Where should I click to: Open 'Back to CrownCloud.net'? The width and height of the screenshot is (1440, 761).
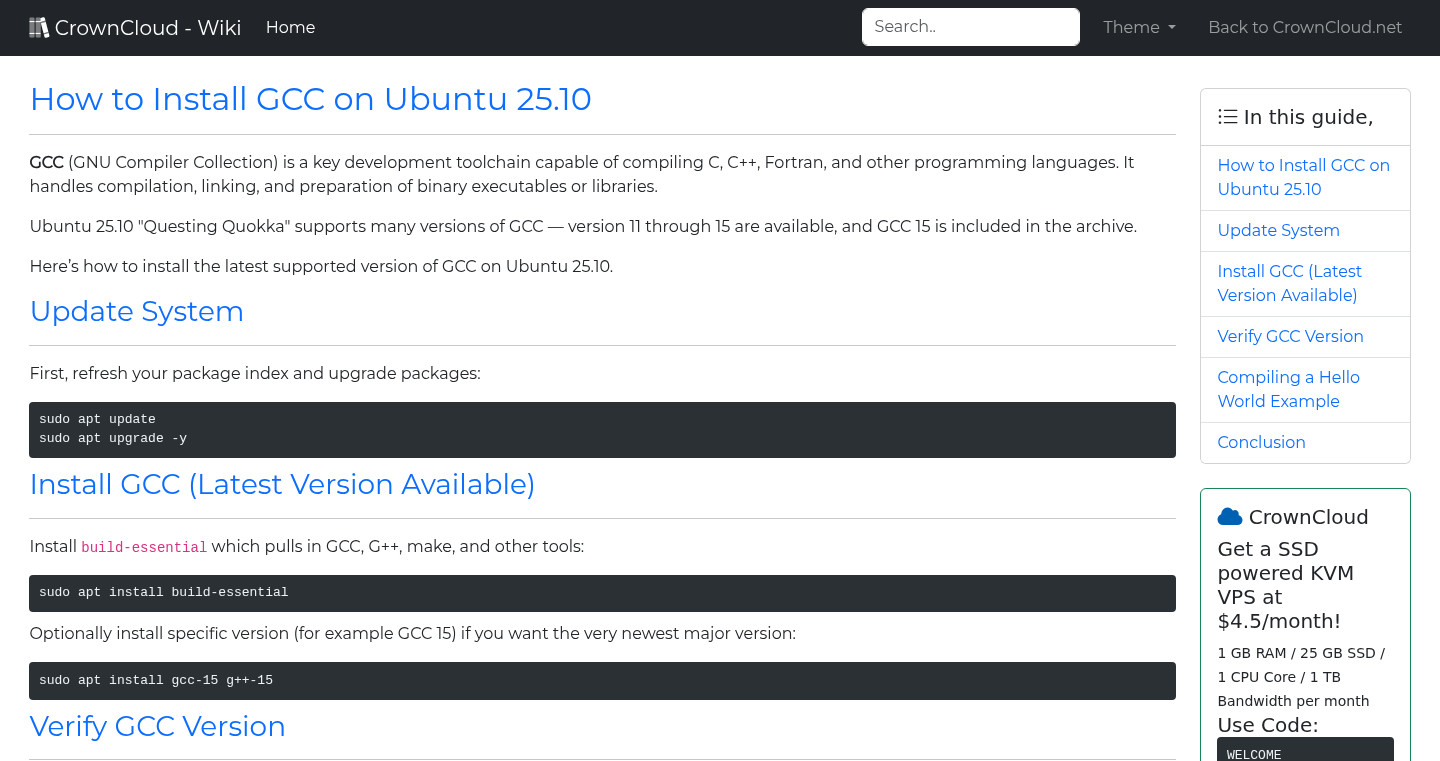coord(1305,27)
